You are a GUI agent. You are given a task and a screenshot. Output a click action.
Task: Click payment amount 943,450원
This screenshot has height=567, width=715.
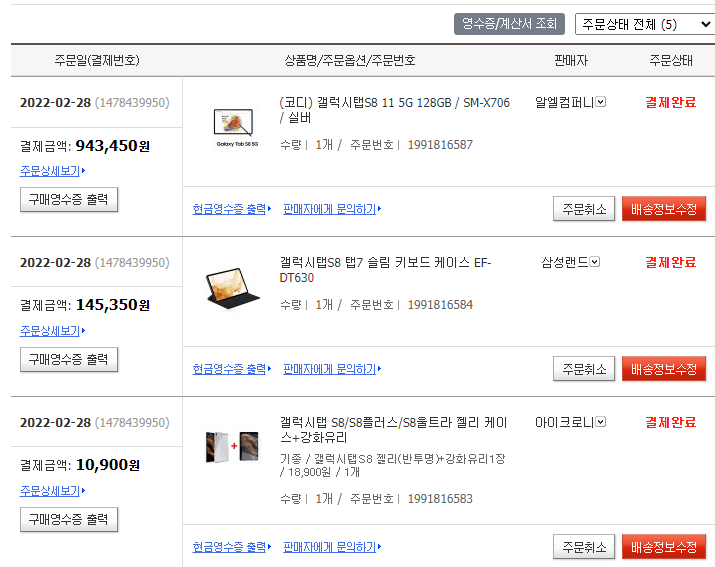(113, 146)
